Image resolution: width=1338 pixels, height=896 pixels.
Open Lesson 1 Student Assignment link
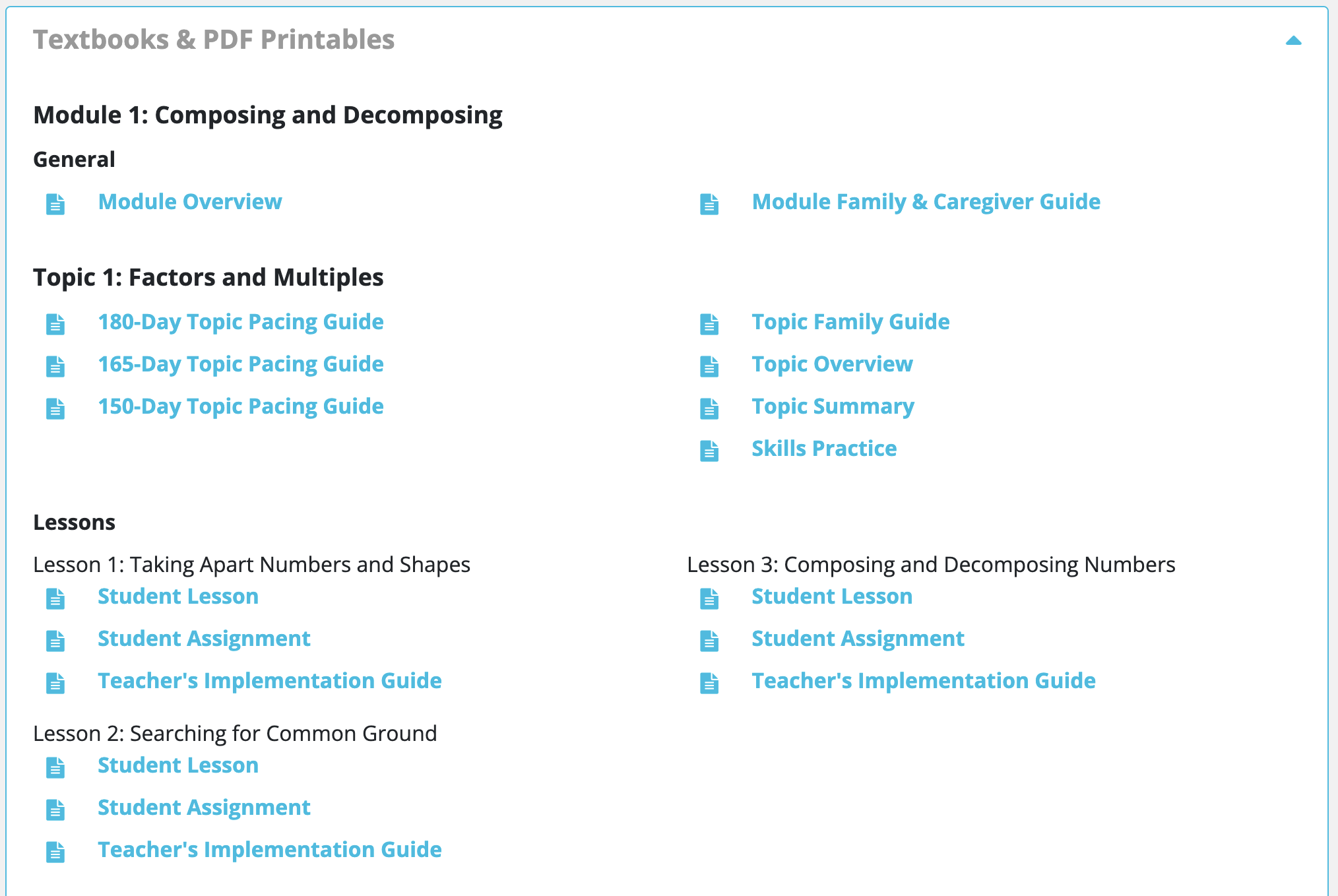(x=204, y=639)
